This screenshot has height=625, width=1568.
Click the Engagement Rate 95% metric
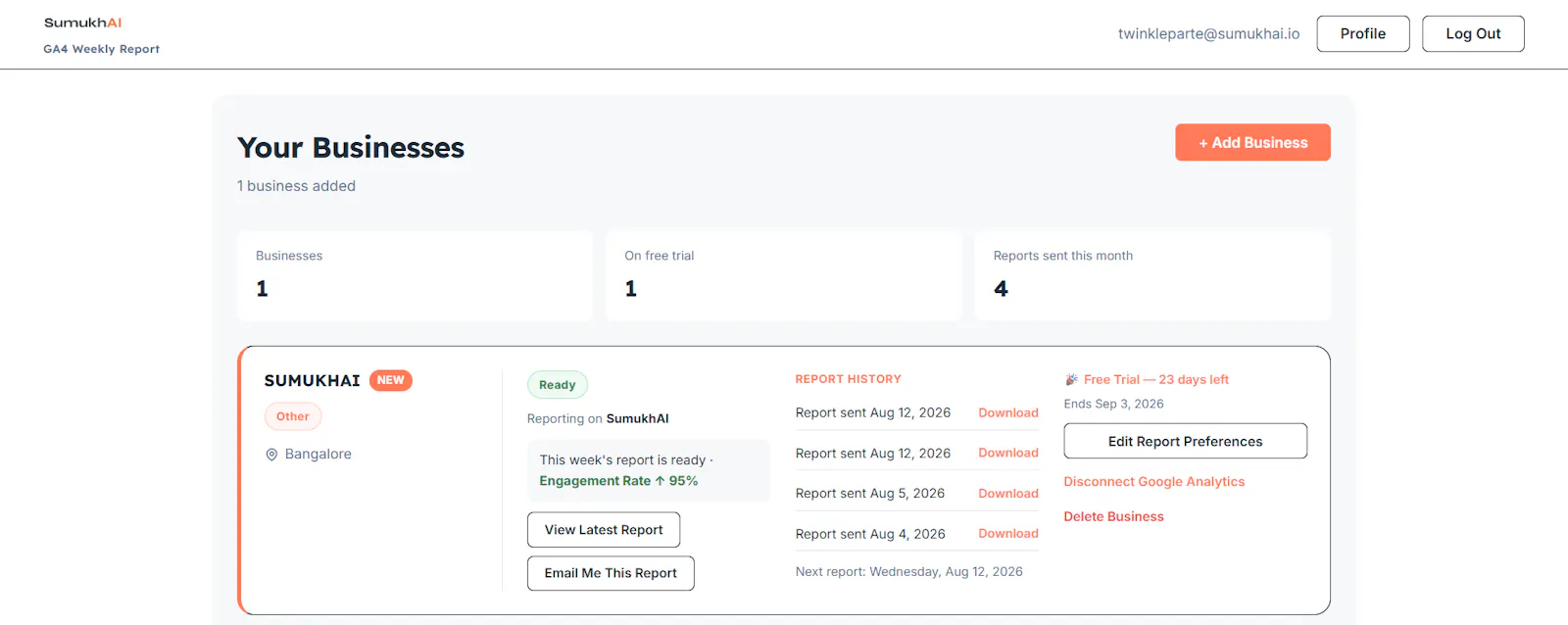pyautogui.click(x=618, y=481)
